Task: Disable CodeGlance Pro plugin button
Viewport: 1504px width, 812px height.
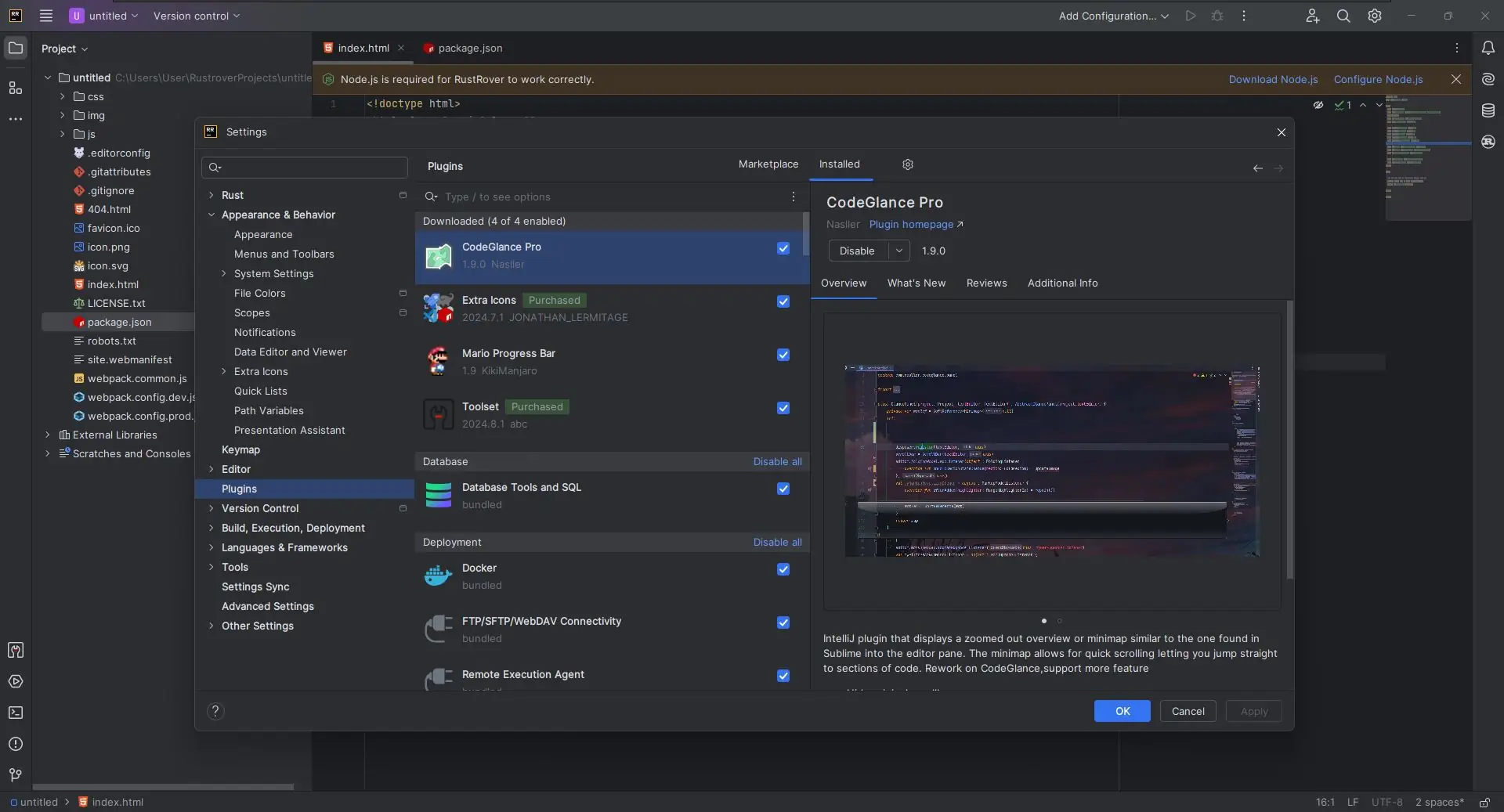Action: (858, 251)
